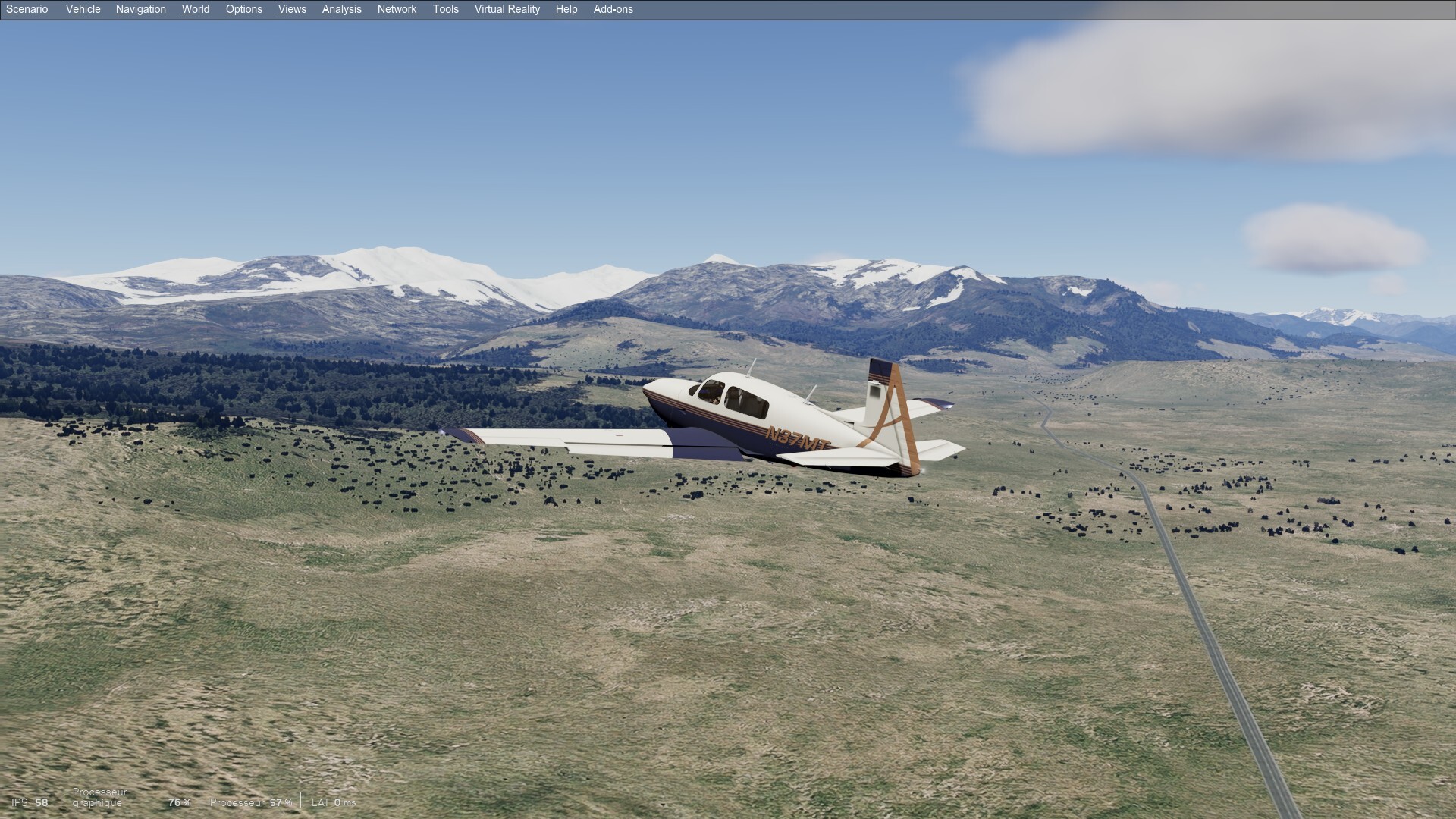Open the Options menu
The width and height of the screenshot is (1456, 819).
tap(243, 9)
